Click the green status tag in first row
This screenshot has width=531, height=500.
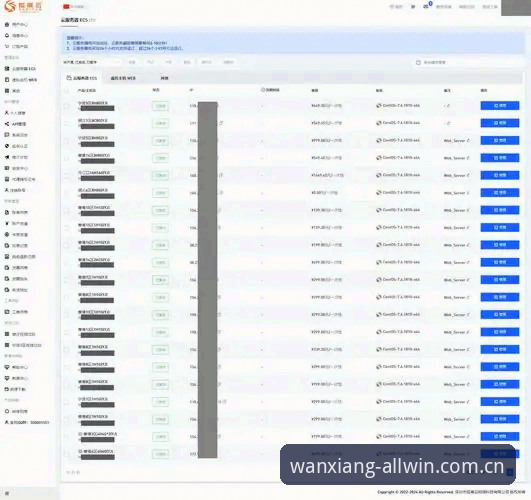pyautogui.click(x=160, y=106)
